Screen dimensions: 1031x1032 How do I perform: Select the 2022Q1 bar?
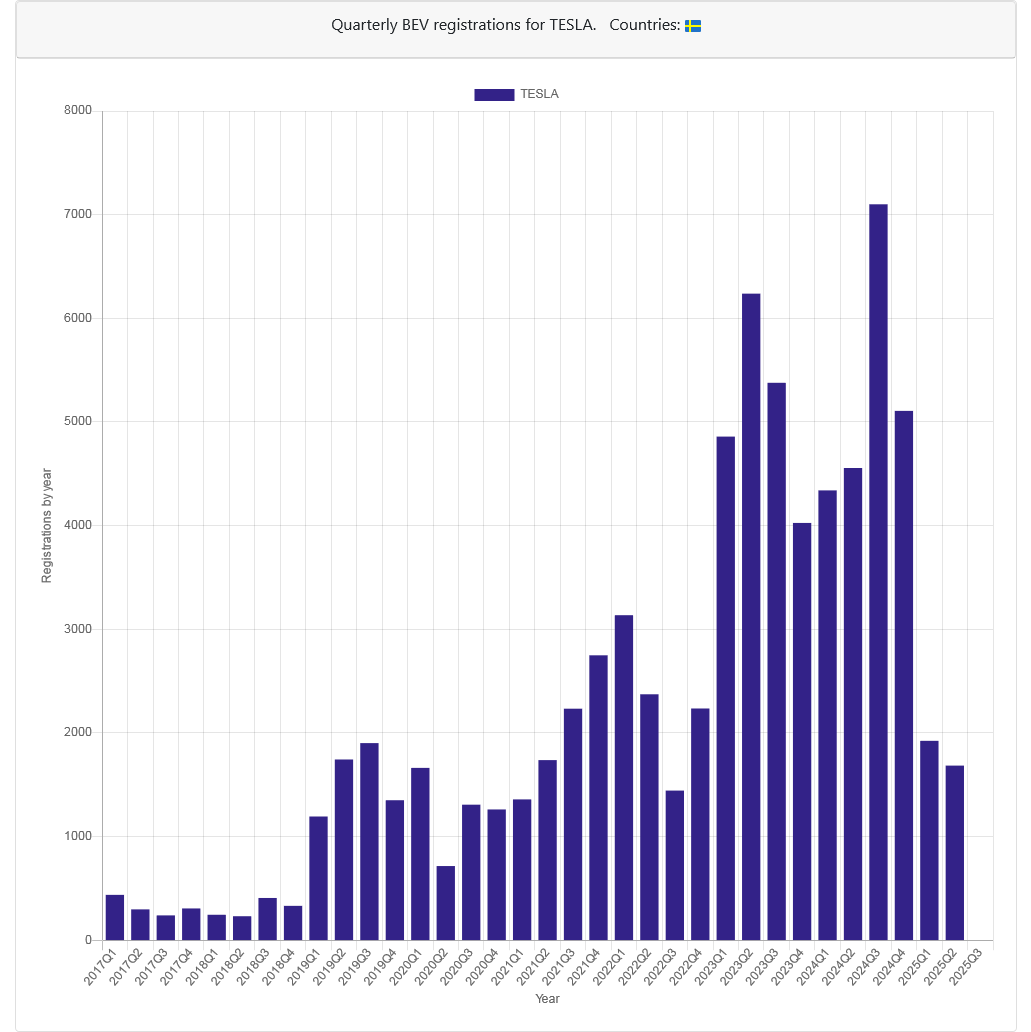point(624,778)
